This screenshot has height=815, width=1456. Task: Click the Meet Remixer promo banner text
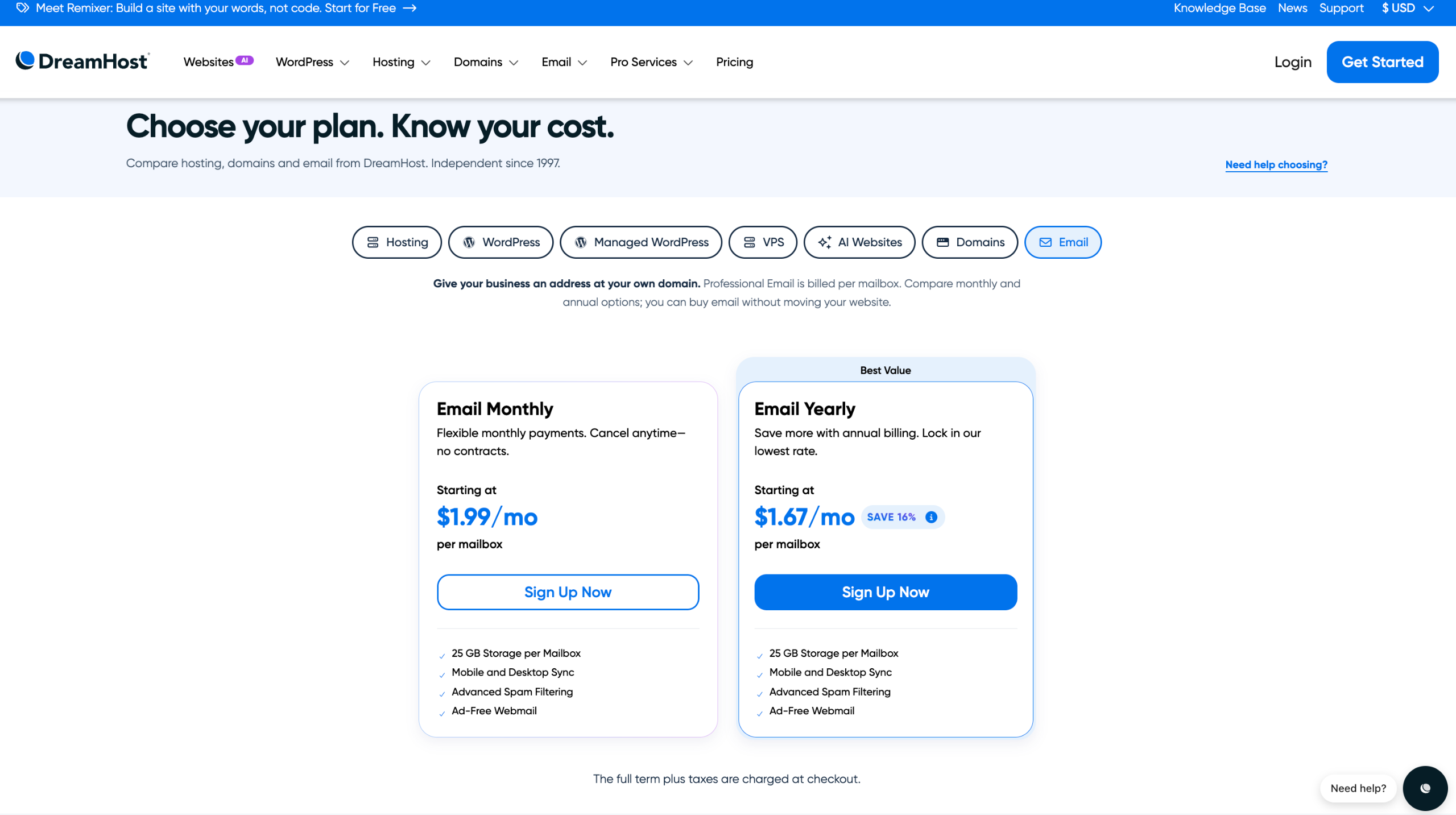pos(216,8)
